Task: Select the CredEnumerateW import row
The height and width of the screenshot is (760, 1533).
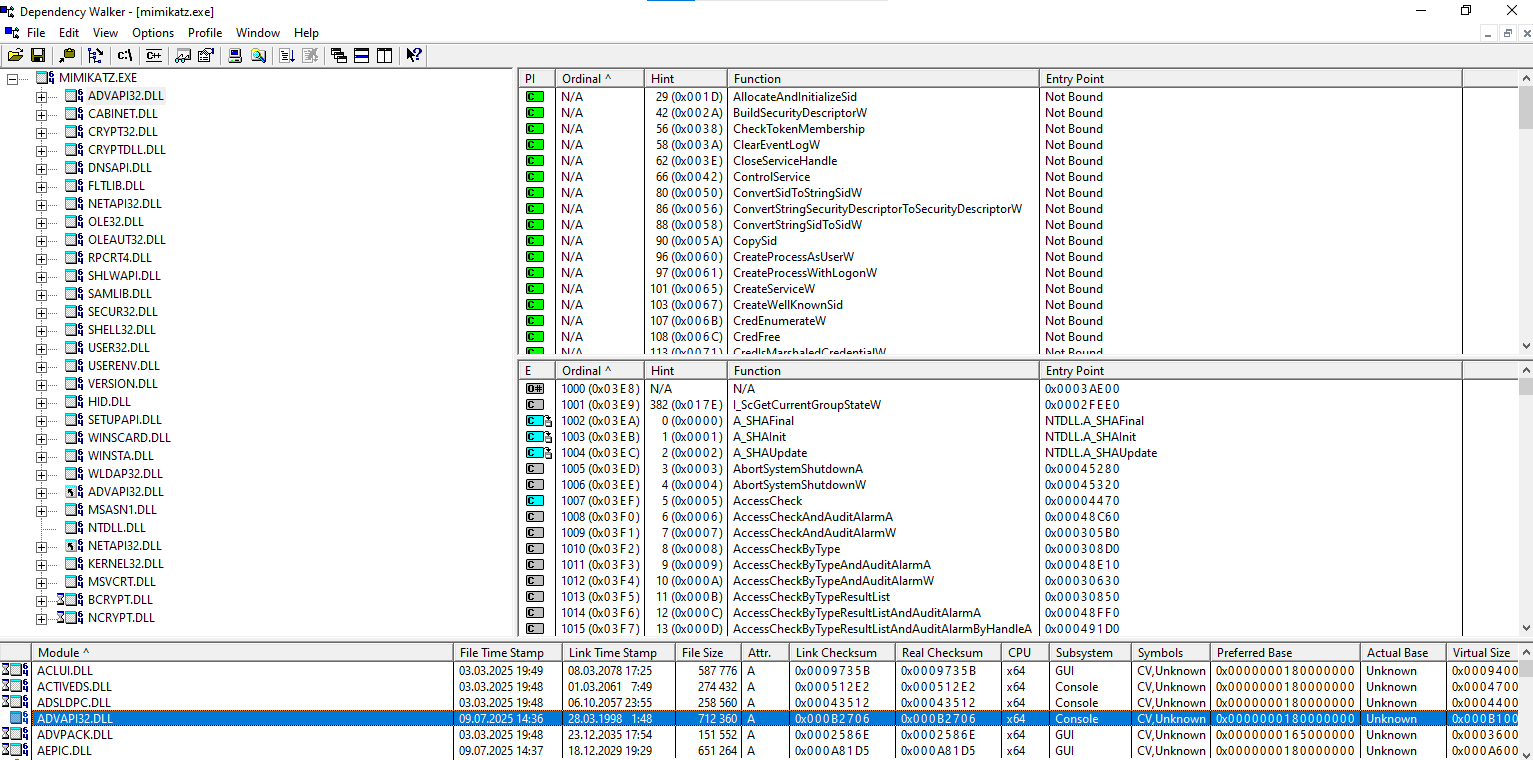Action: click(1018, 321)
